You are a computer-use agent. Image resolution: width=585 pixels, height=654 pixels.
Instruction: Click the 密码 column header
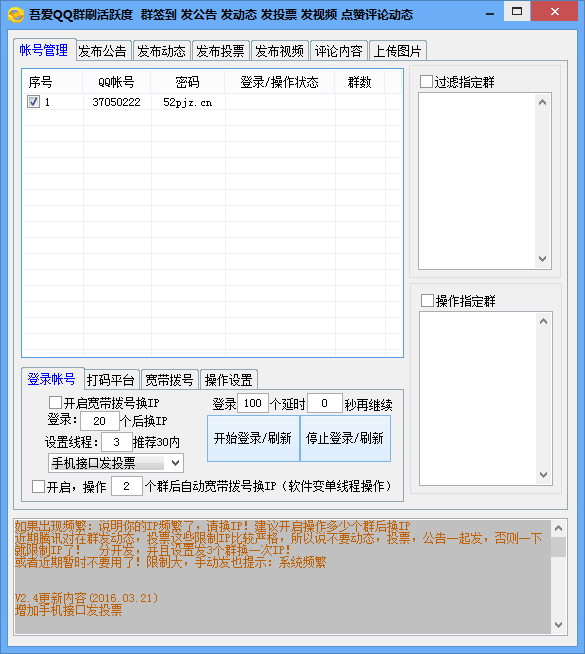188,82
